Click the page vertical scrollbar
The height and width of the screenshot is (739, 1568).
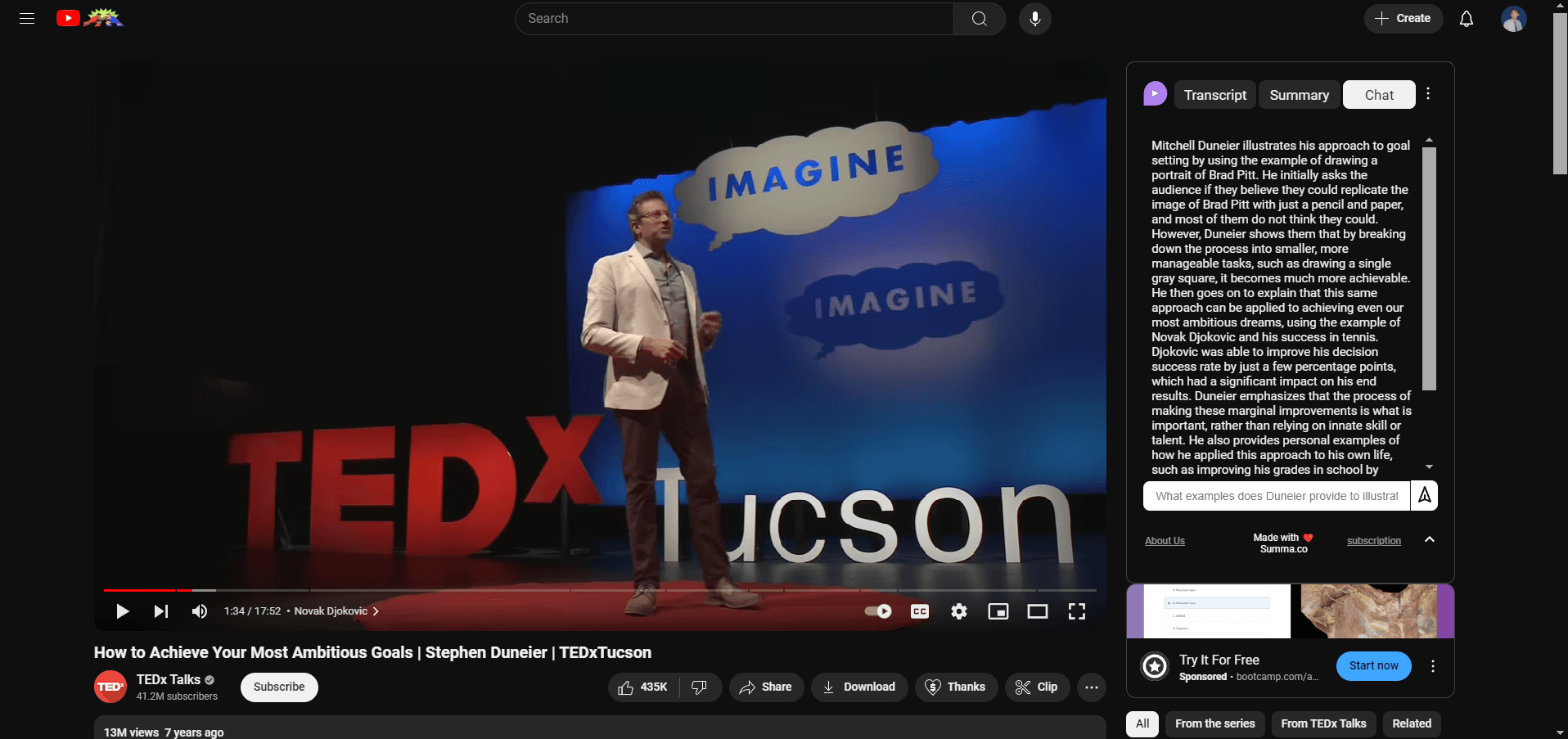click(x=1560, y=92)
